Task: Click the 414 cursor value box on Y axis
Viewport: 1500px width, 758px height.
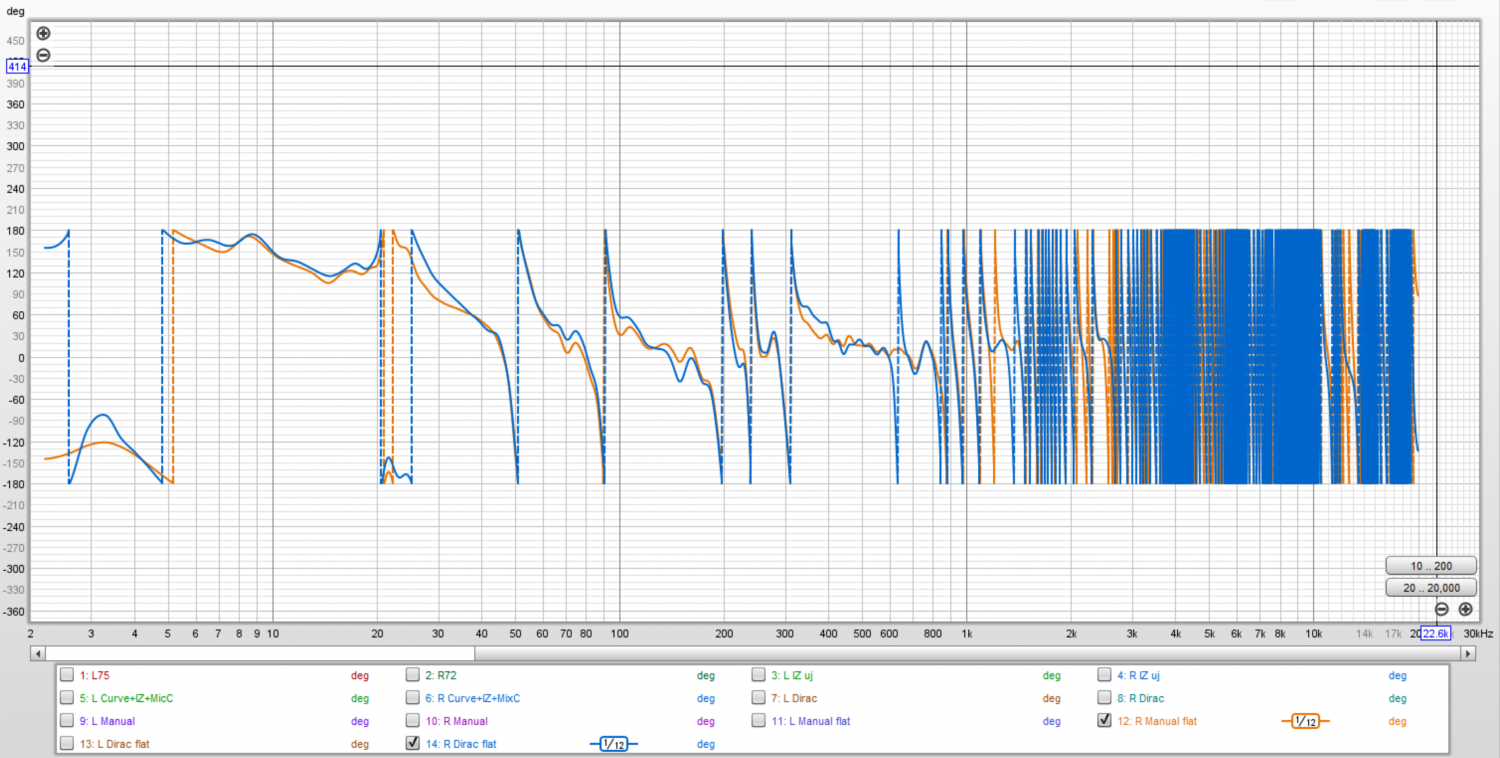Action: 17,66
